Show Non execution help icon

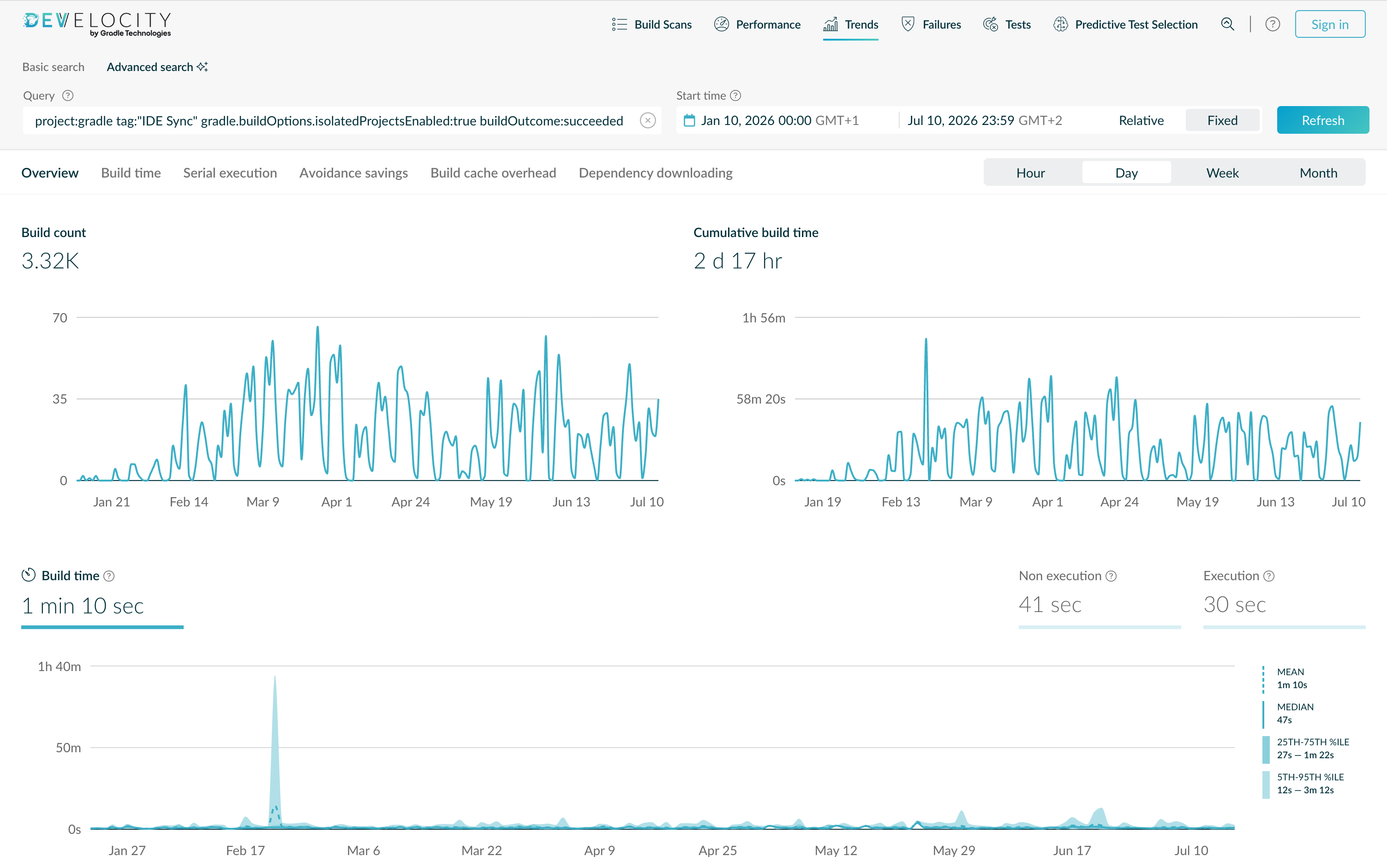1112,576
